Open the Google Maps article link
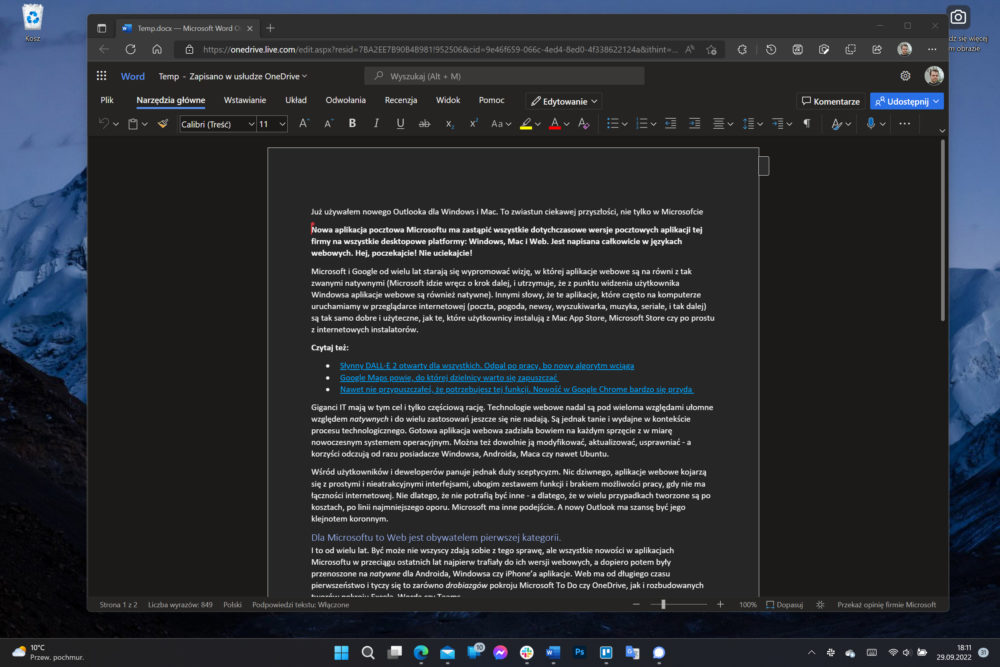 (x=448, y=377)
